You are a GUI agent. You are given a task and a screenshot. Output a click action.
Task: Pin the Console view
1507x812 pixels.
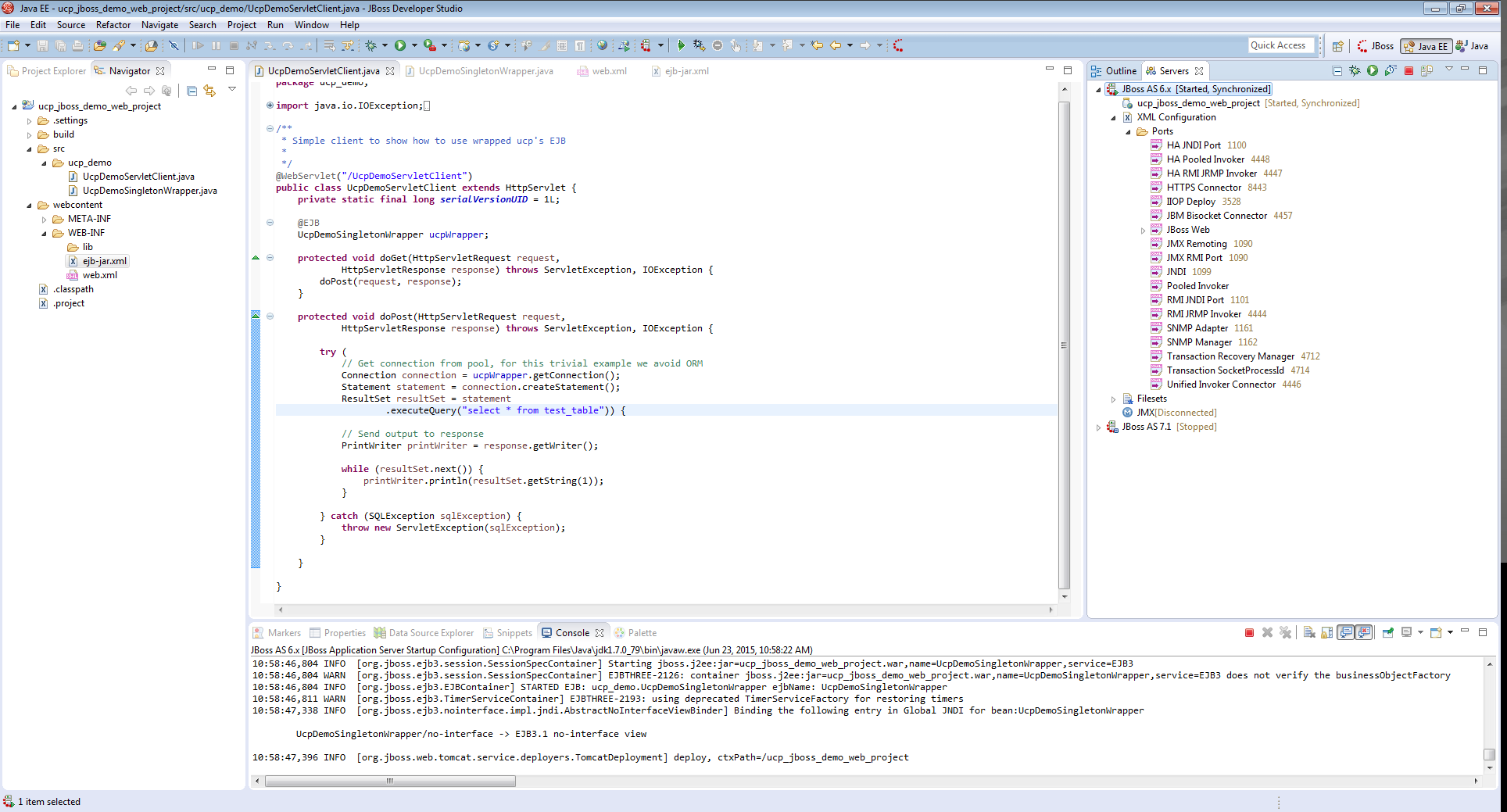1388,633
